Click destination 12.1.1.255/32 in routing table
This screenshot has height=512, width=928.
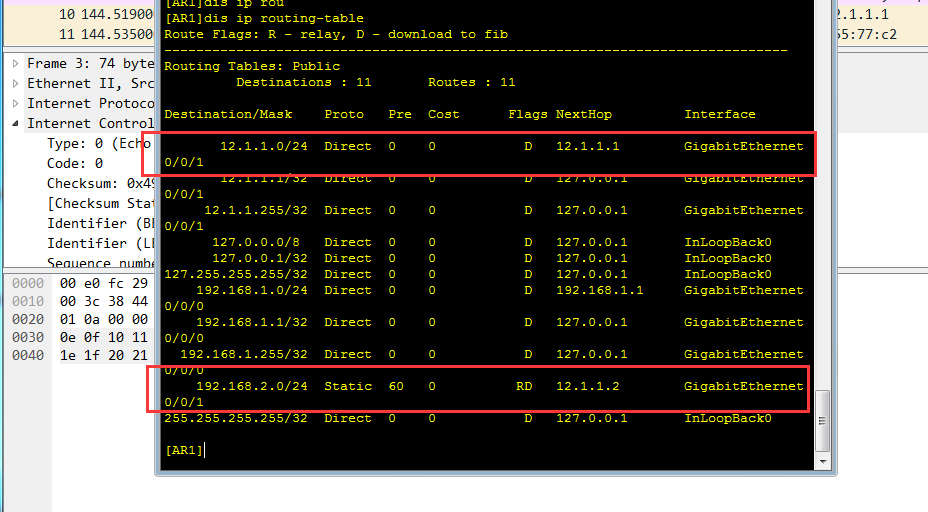click(256, 210)
